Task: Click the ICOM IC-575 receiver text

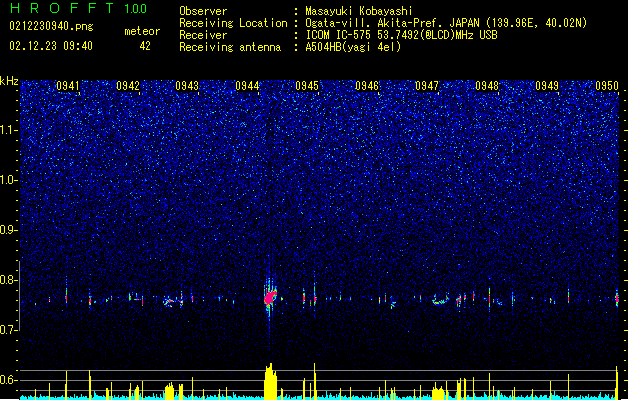Action: point(401,35)
